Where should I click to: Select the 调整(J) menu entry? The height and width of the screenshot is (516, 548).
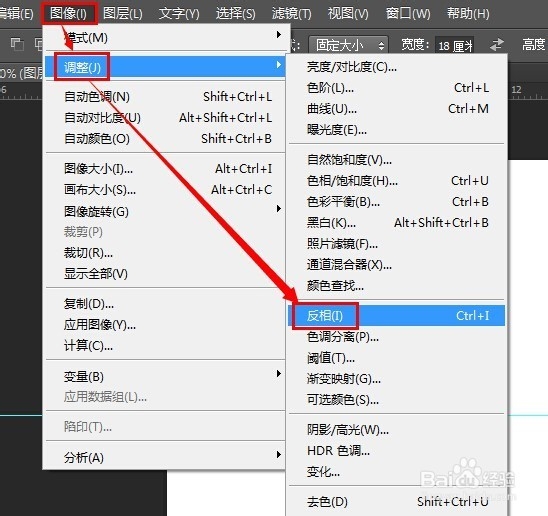click(166, 67)
